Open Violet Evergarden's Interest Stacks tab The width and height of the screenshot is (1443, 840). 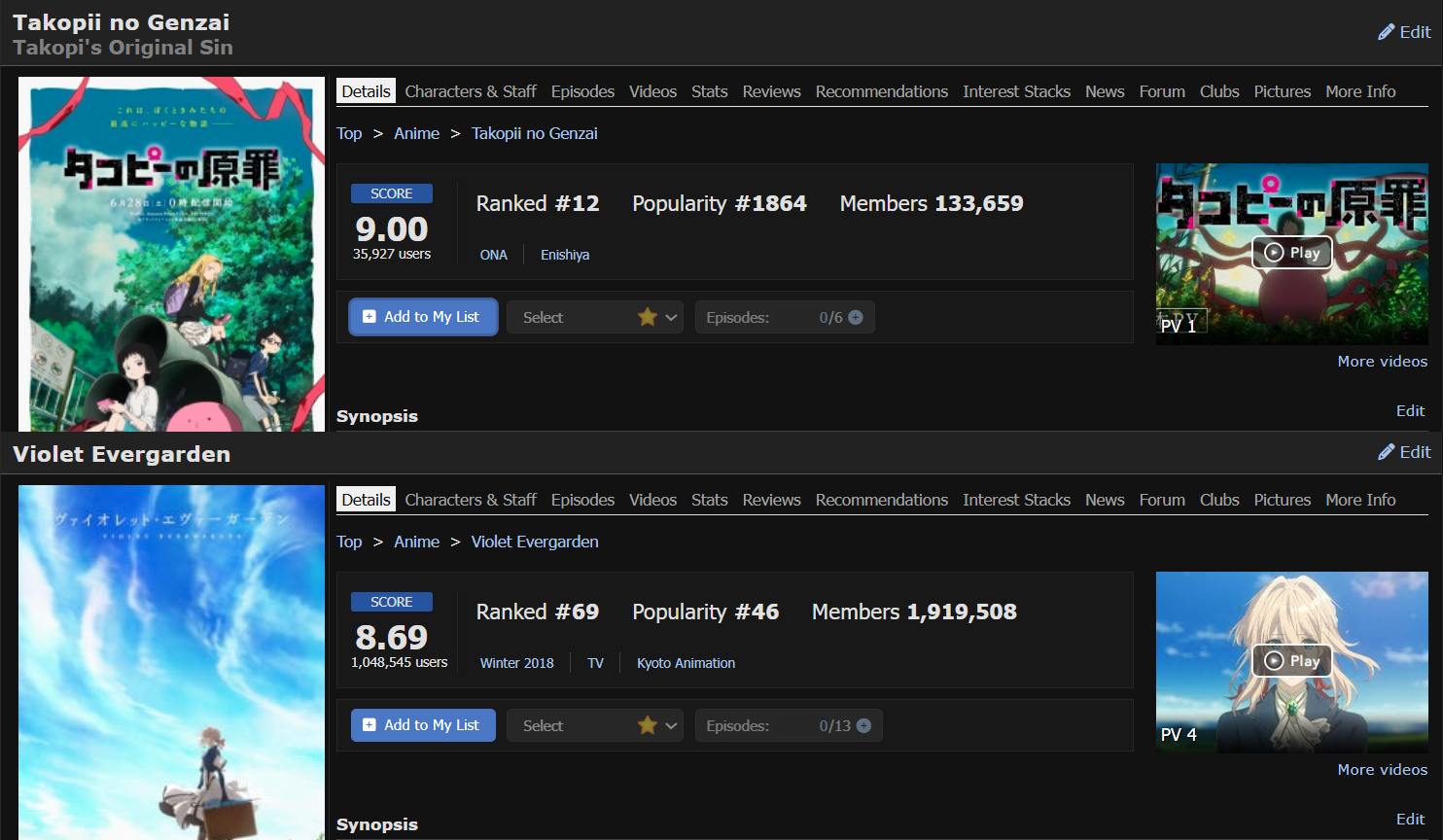1016,500
